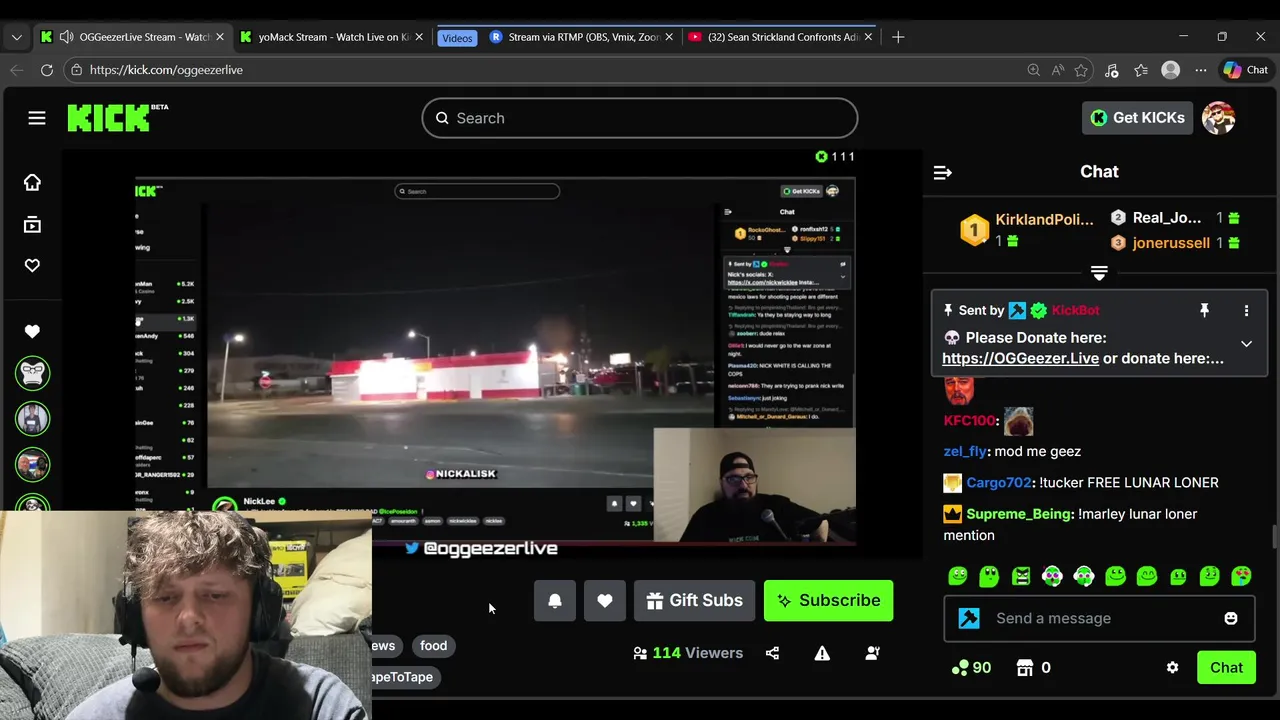Click the Get KICKs button
Screen dimensions: 1280x720
[1138, 118]
